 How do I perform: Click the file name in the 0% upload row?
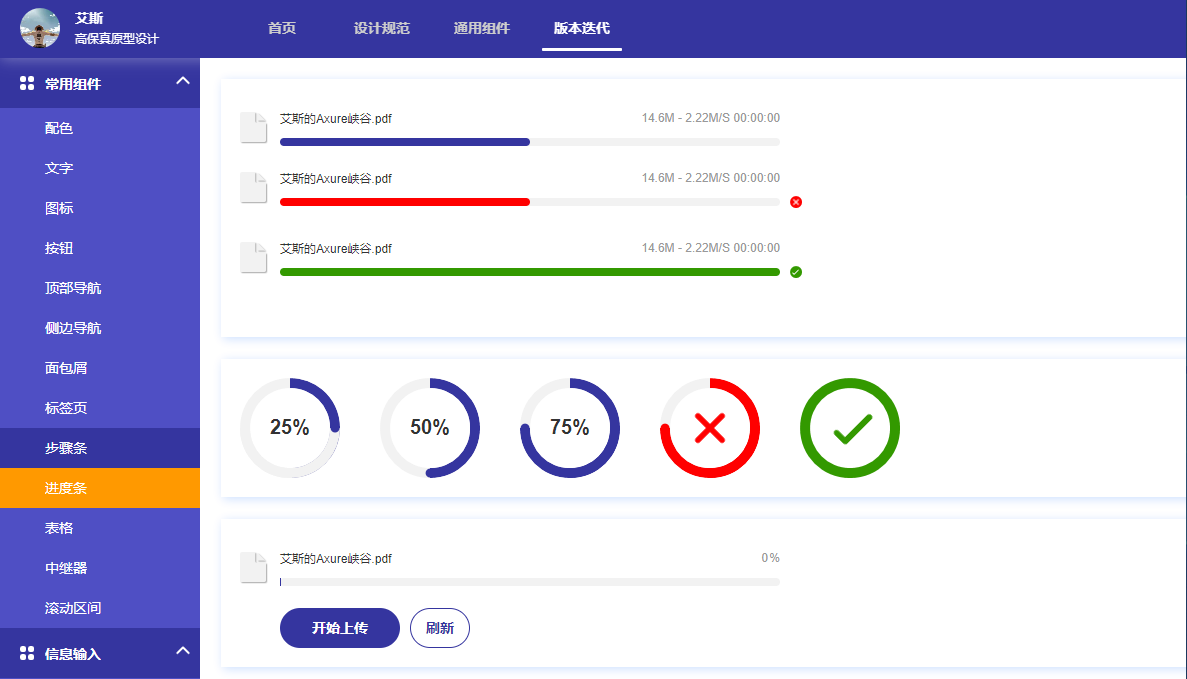tap(335, 559)
